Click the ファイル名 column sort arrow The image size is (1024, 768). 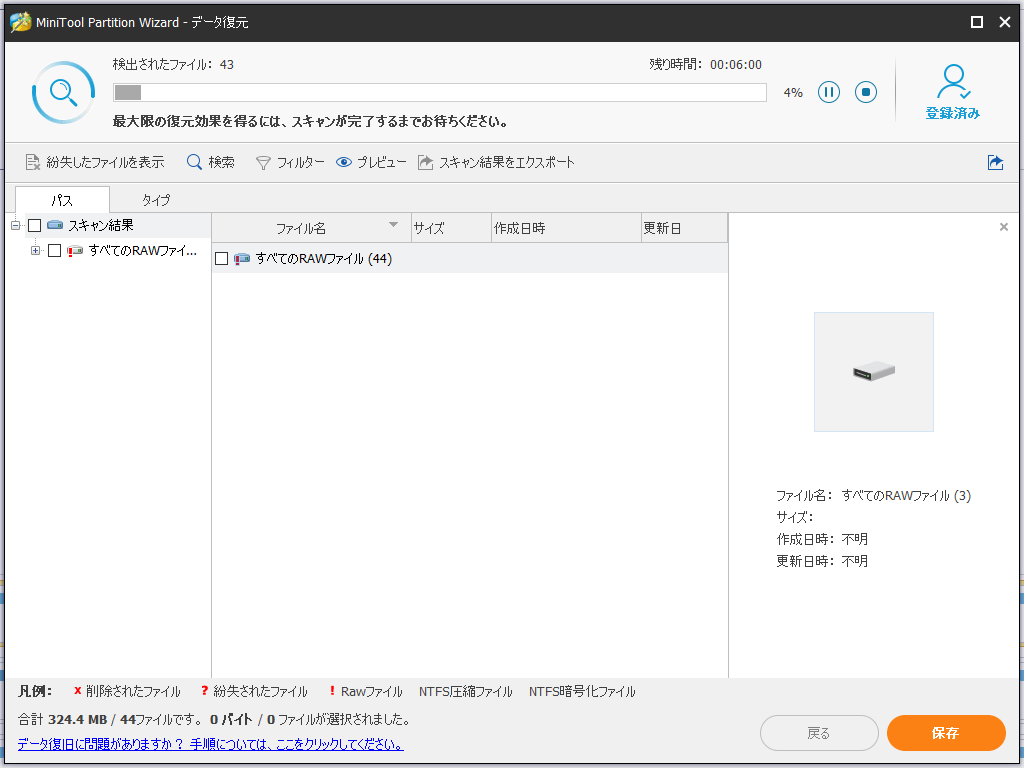click(x=393, y=225)
